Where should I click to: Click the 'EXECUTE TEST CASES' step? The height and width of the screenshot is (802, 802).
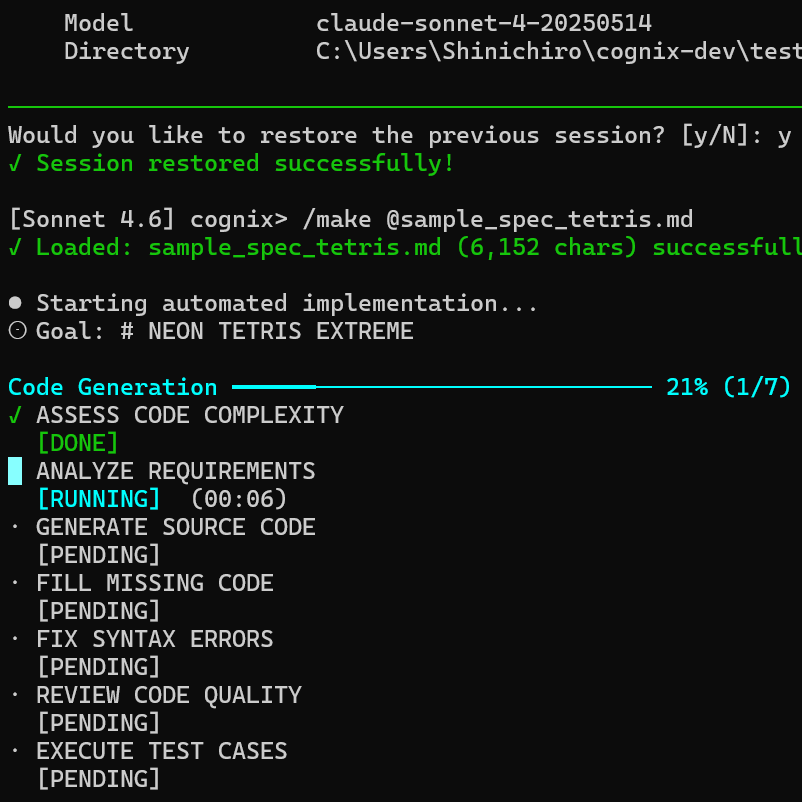pos(162,751)
